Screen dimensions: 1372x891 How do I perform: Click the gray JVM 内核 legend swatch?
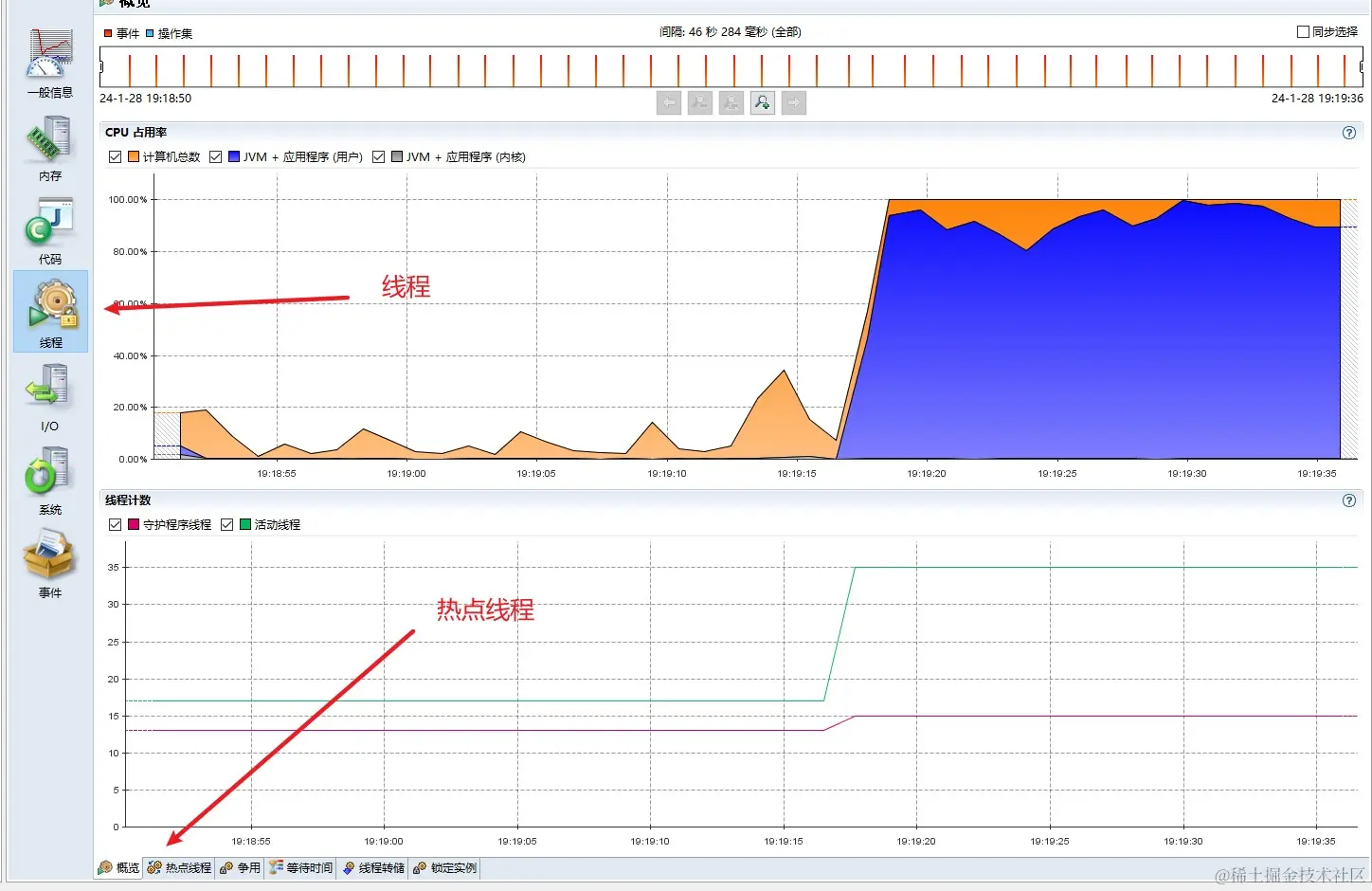pyautogui.click(x=397, y=157)
